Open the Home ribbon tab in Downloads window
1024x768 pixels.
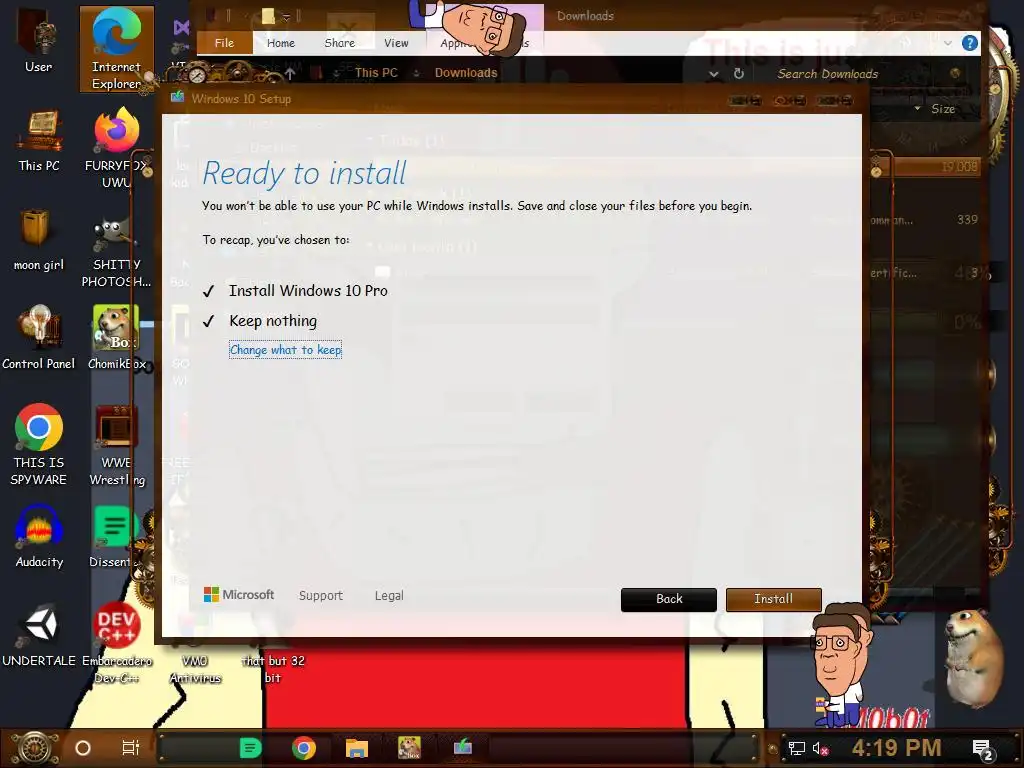point(281,43)
